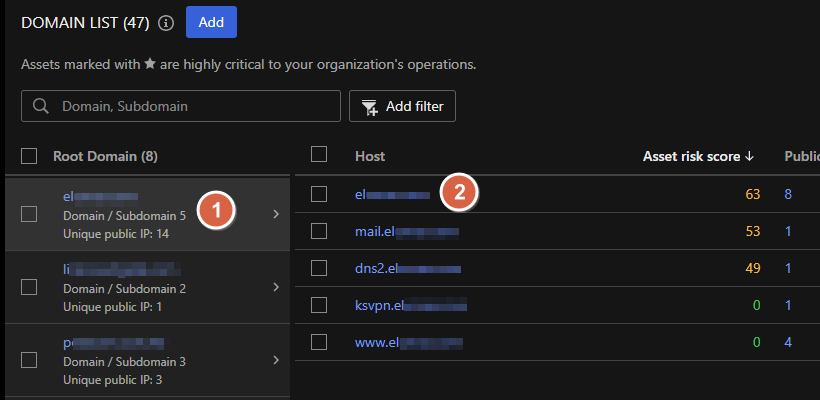Click the filter icon in Add filter
Viewport: 820px width, 400px height.
point(369,106)
